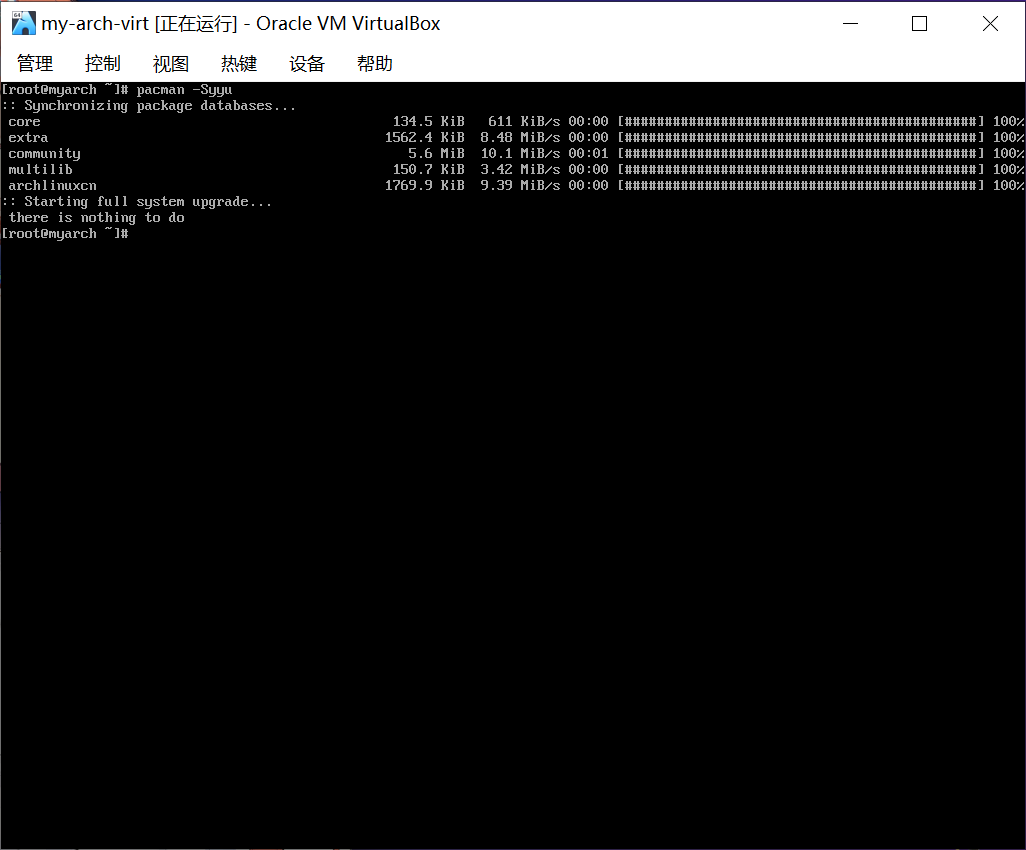
Task: Show the 设备 menu
Action: (x=307, y=64)
